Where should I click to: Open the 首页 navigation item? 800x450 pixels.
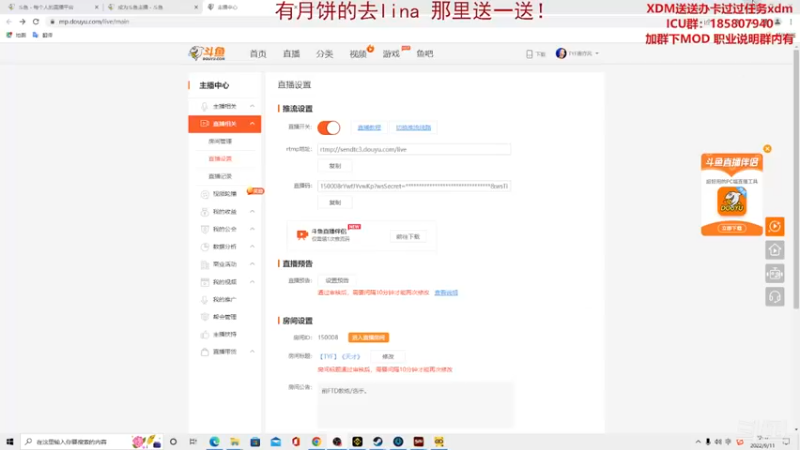coord(258,54)
